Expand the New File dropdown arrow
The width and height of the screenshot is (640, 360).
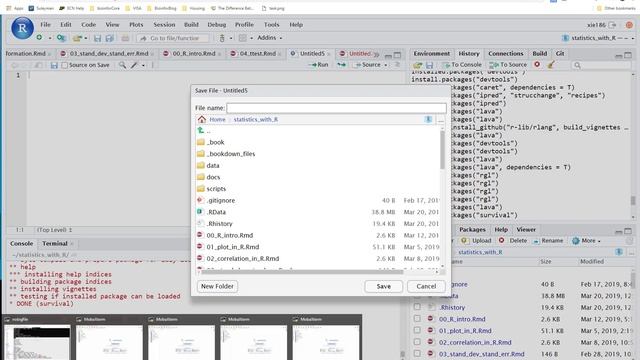(x=50, y=38)
